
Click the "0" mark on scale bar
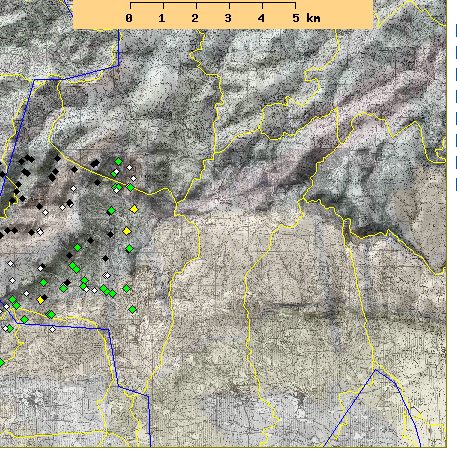pos(129,18)
